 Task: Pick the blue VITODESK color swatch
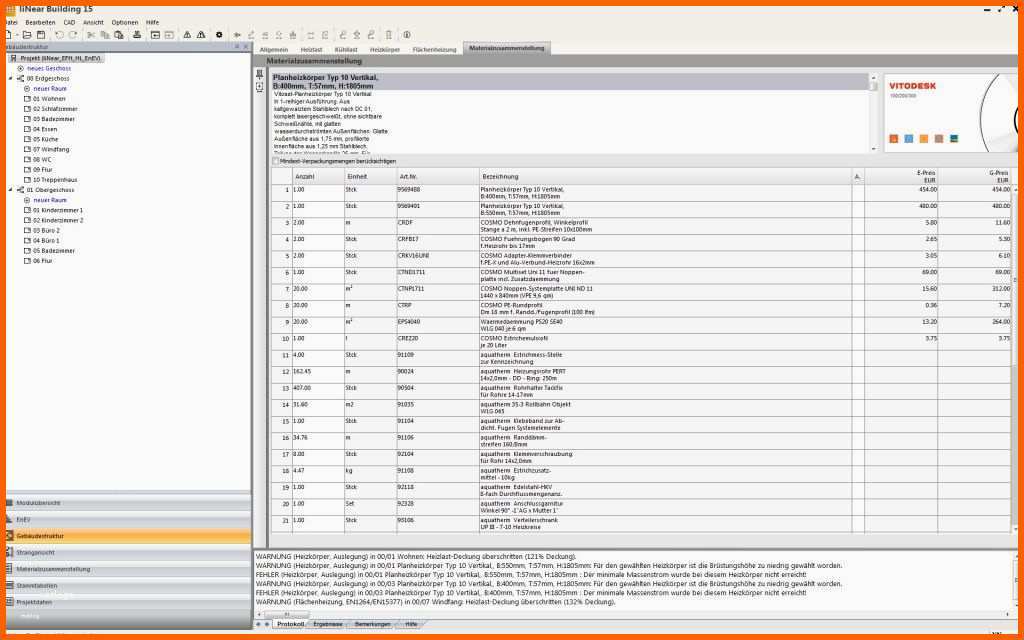(x=908, y=138)
